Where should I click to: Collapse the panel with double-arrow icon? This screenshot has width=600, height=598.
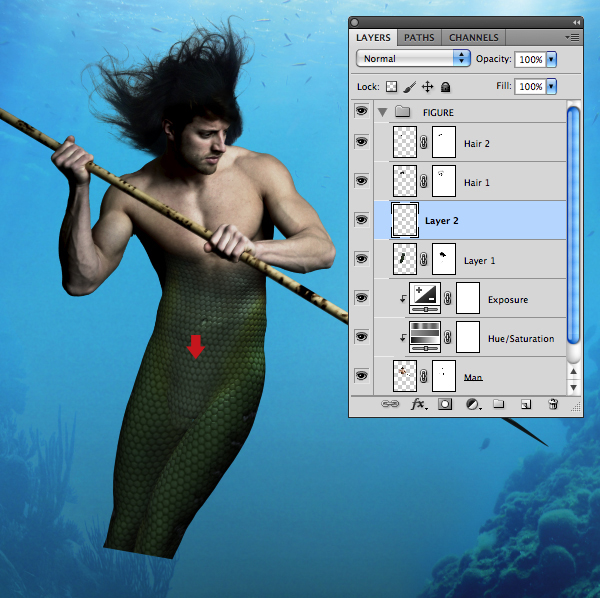576,23
